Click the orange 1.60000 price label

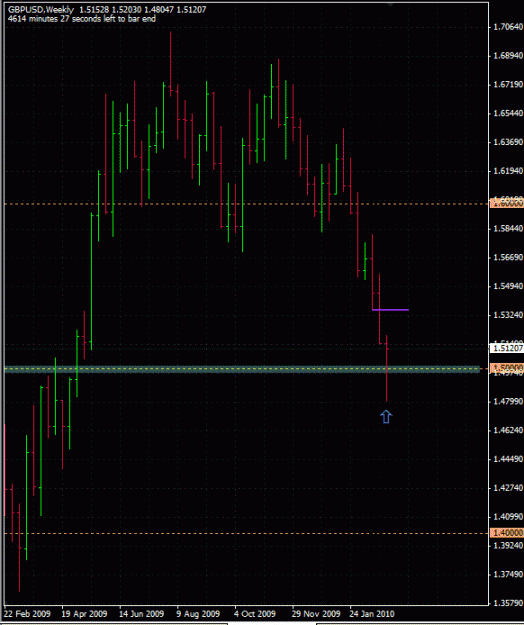(x=507, y=204)
